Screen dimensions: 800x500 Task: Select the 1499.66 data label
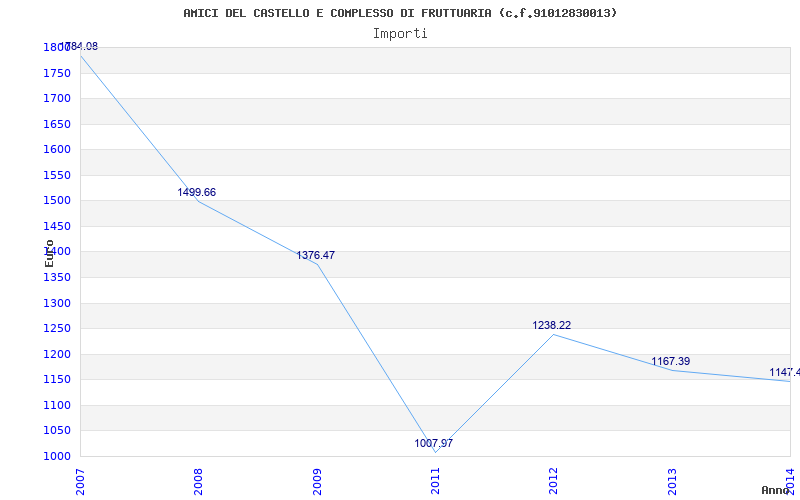[196, 192]
